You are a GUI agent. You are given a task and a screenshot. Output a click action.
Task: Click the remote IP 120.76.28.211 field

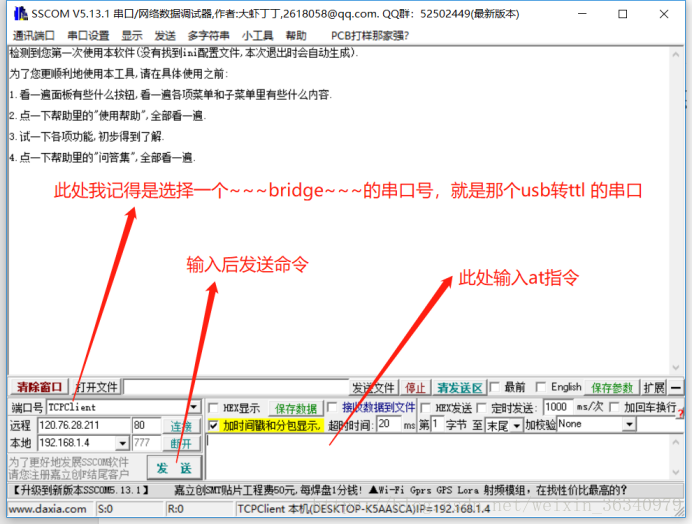click(x=84, y=426)
